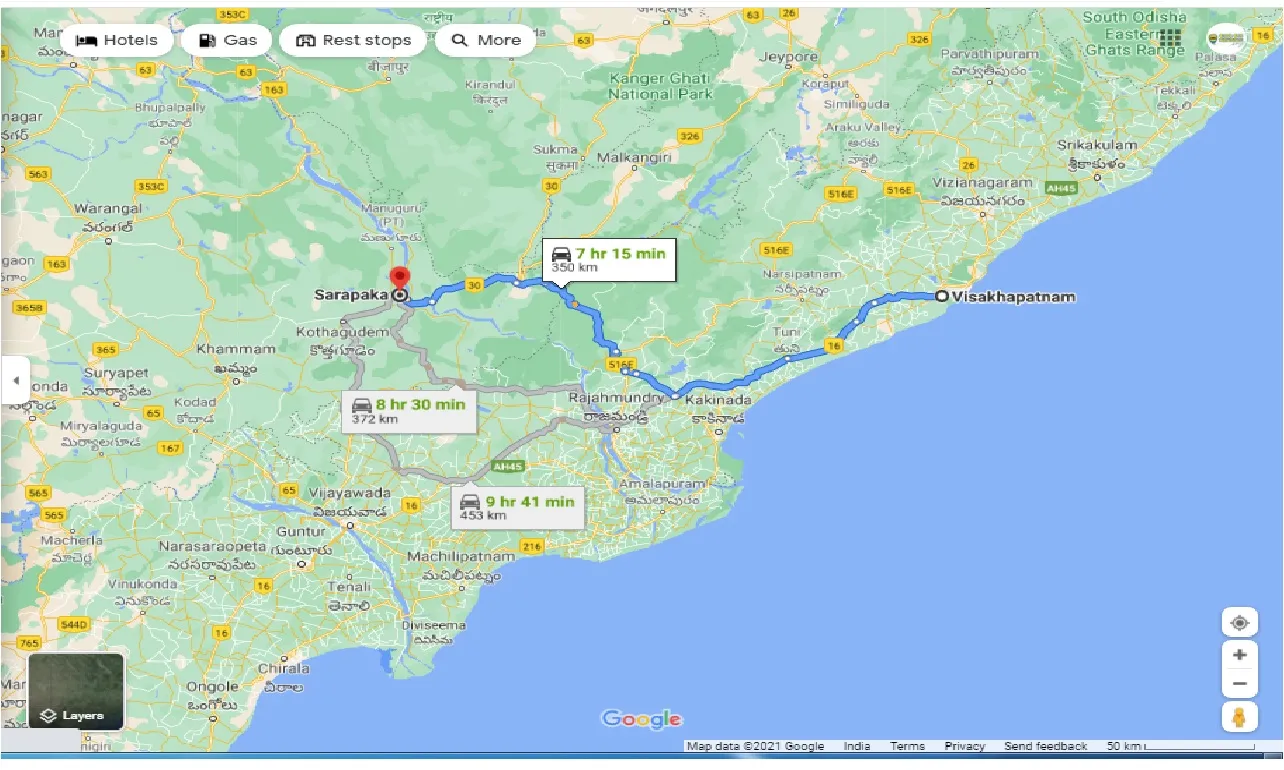Select the 7 hr 15 min route label

(608, 260)
